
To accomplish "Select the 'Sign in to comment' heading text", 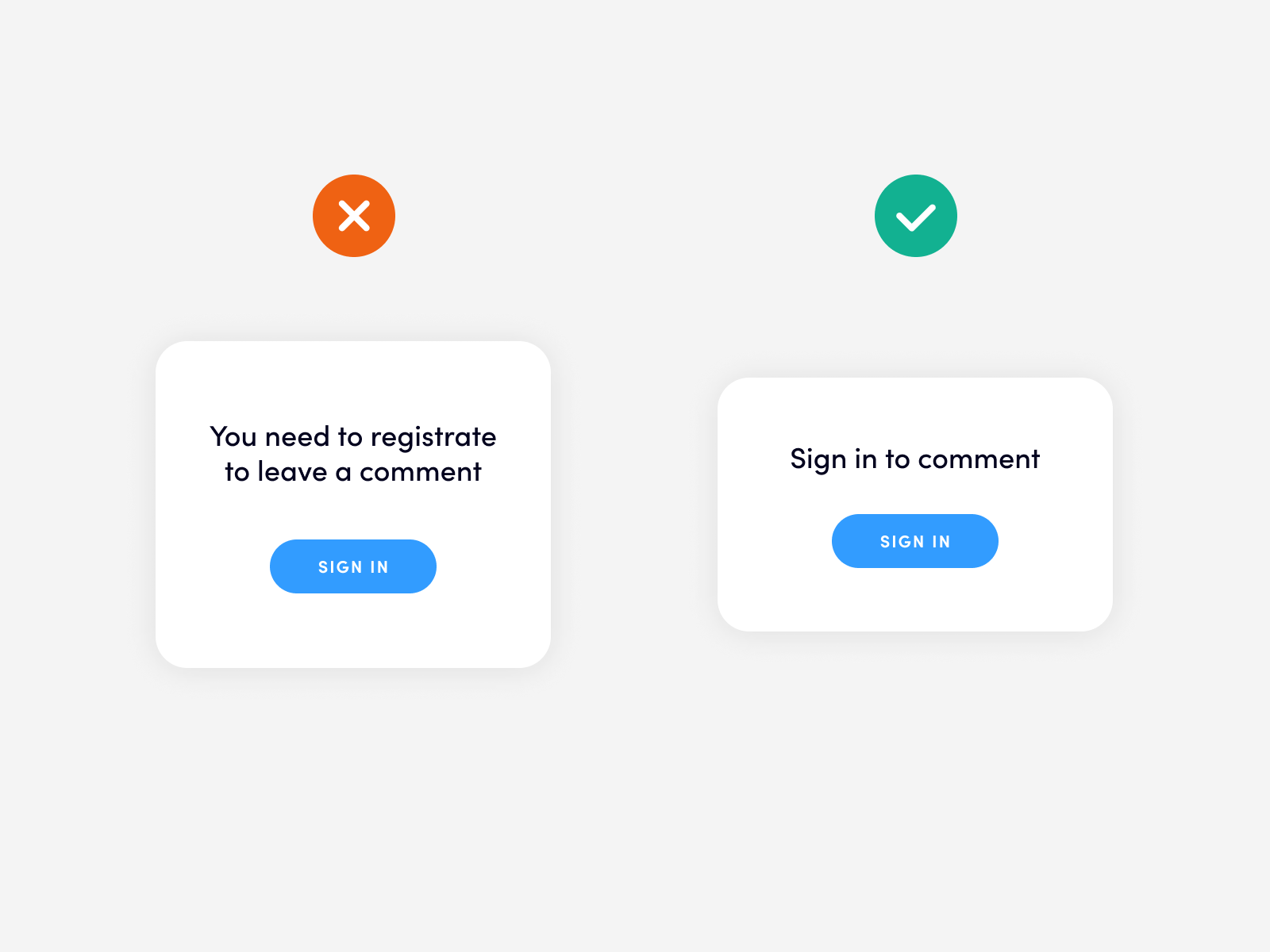I will click(x=914, y=459).
